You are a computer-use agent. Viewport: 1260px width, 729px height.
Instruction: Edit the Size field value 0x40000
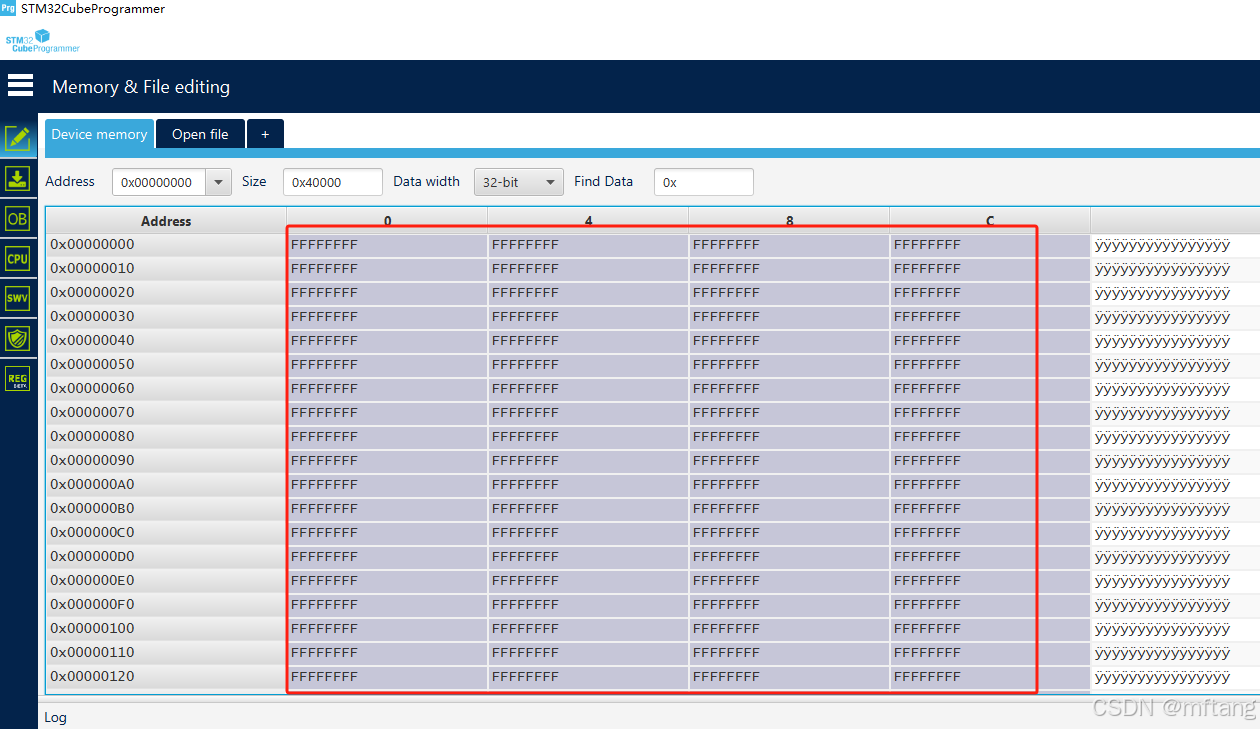click(332, 182)
